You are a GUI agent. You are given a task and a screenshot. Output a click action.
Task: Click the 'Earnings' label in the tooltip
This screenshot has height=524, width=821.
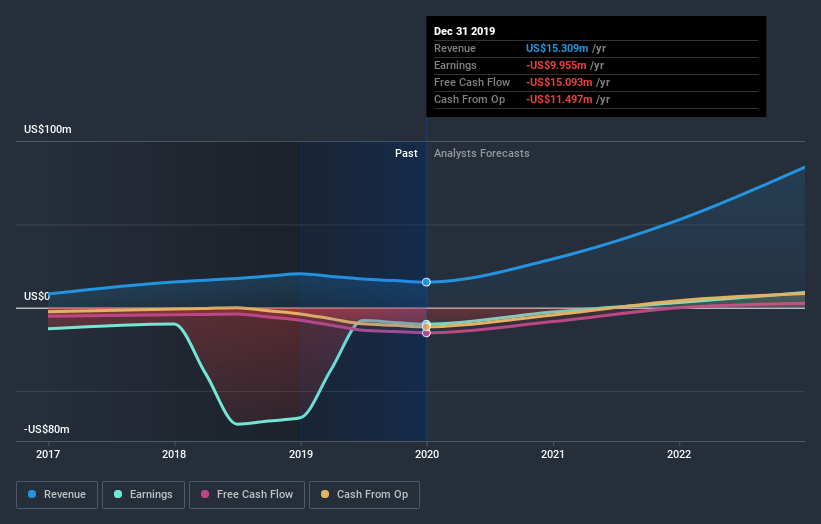pyautogui.click(x=455, y=65)
